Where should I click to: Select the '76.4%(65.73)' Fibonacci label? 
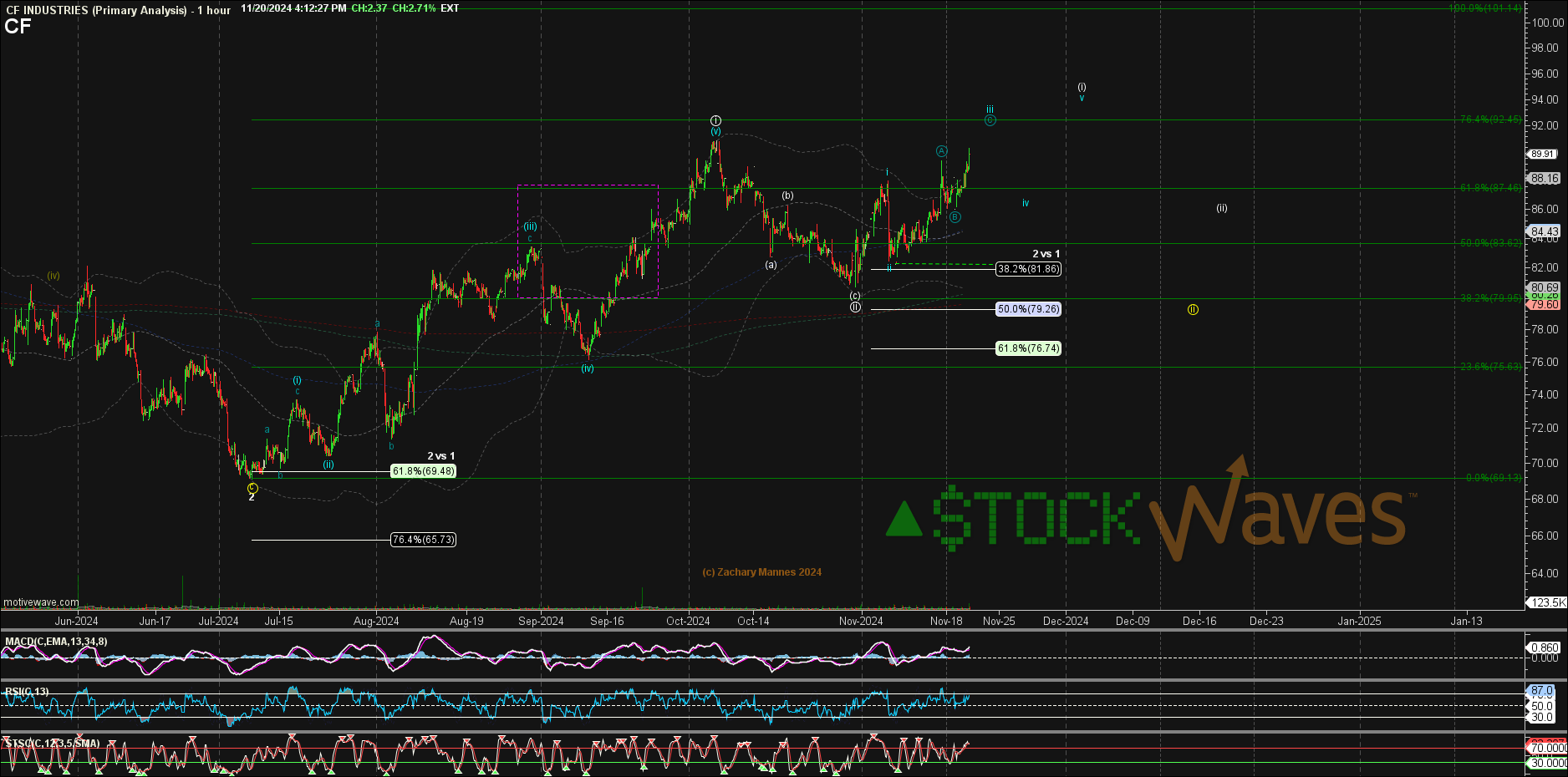click(424, 540)
